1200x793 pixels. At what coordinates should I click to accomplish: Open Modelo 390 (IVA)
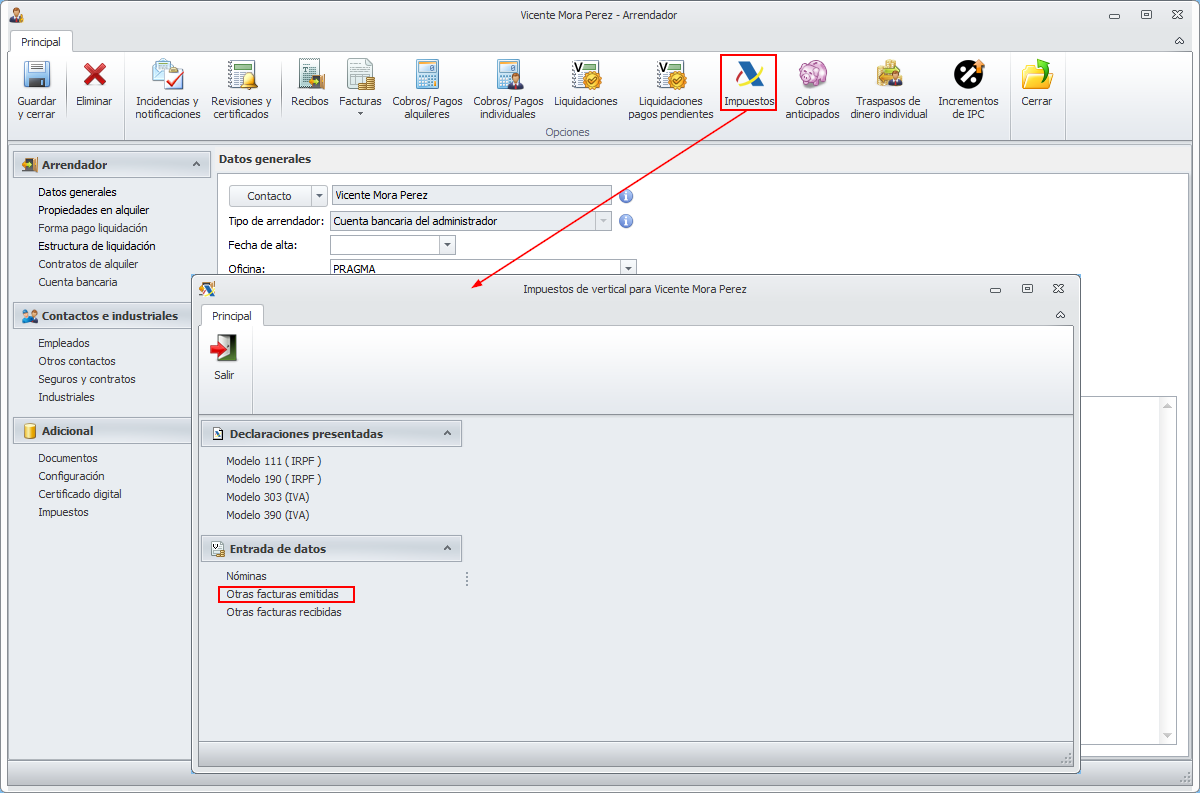click(268, 515)
